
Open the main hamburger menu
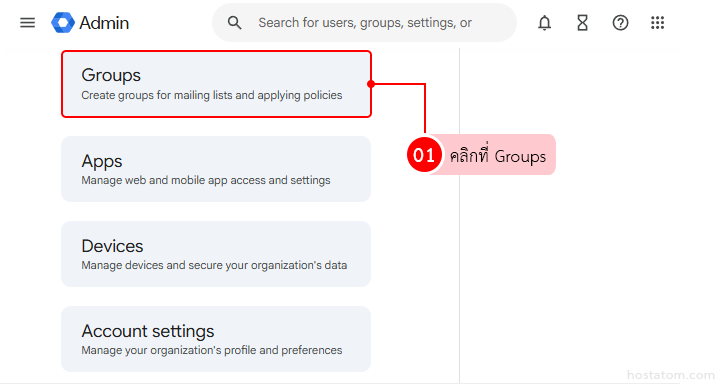click(28, 23)
